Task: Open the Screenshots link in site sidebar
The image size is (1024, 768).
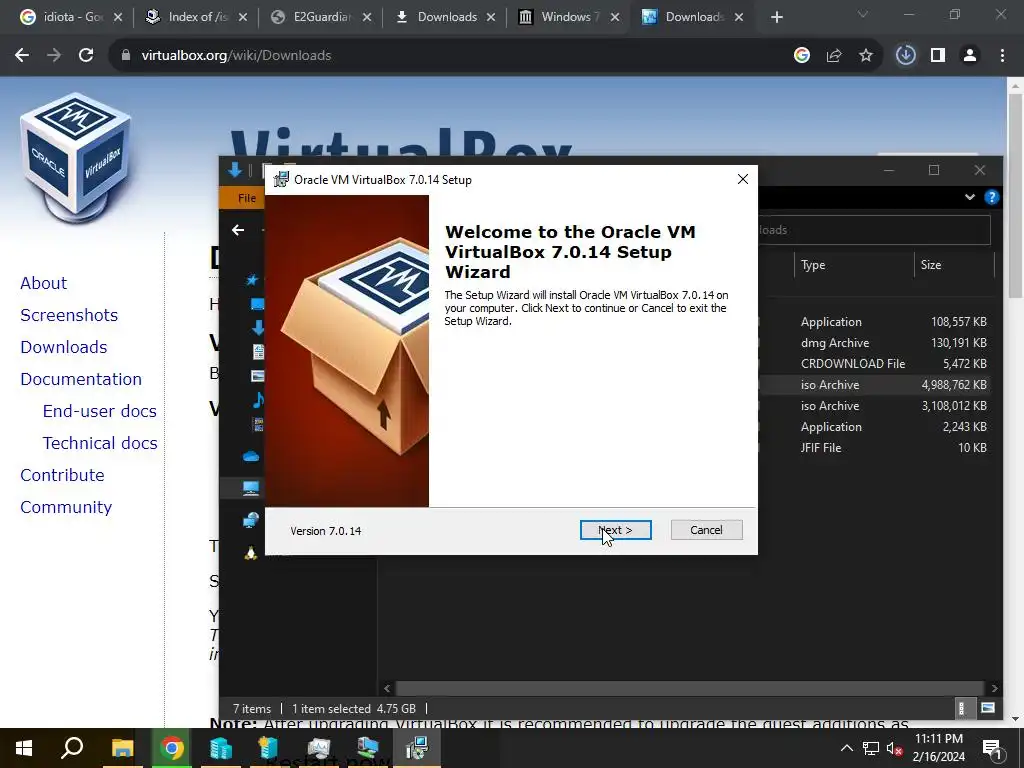Action: (x=69, y=315)
